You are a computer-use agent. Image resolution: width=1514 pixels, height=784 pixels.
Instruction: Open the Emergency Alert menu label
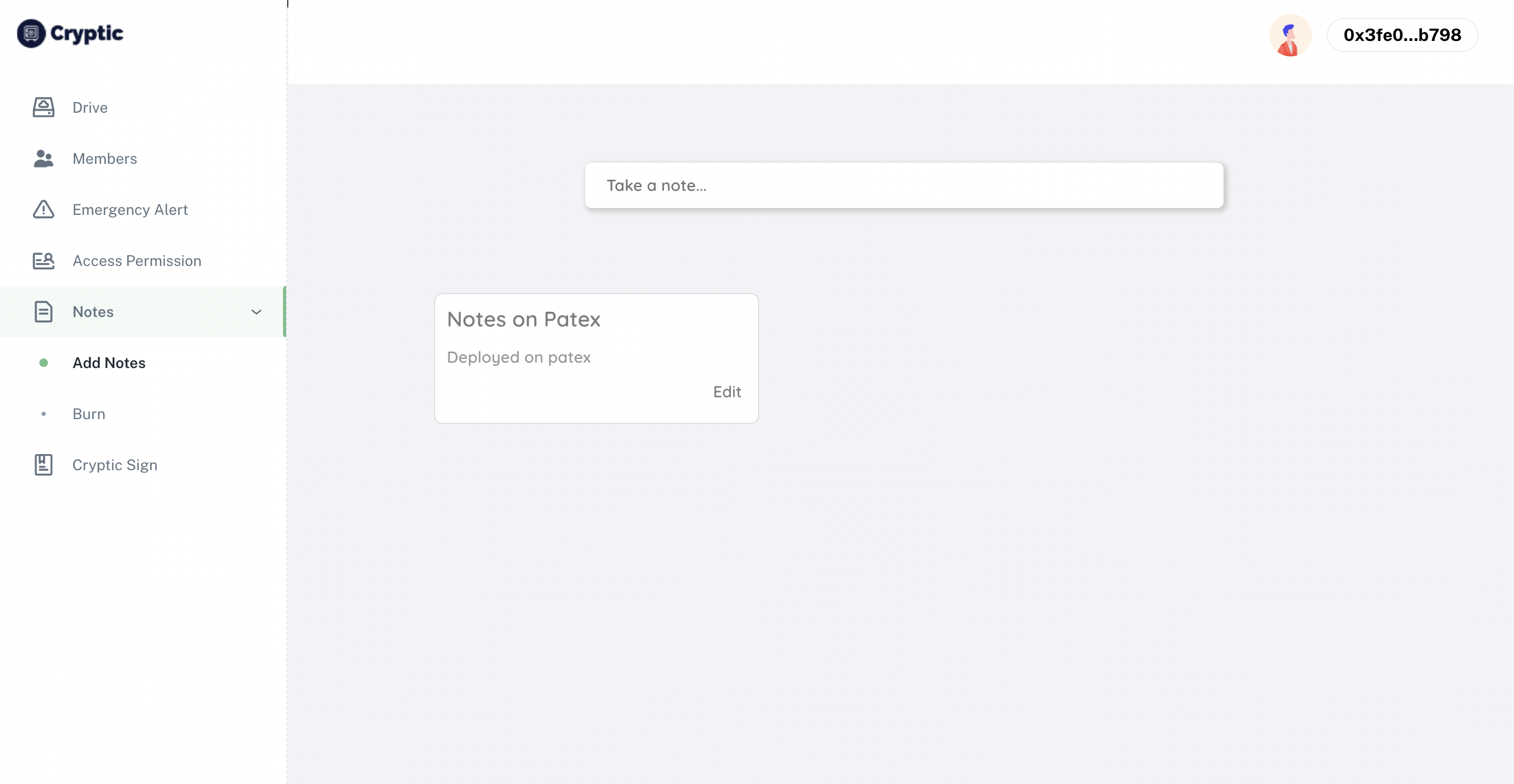[130, 209]
